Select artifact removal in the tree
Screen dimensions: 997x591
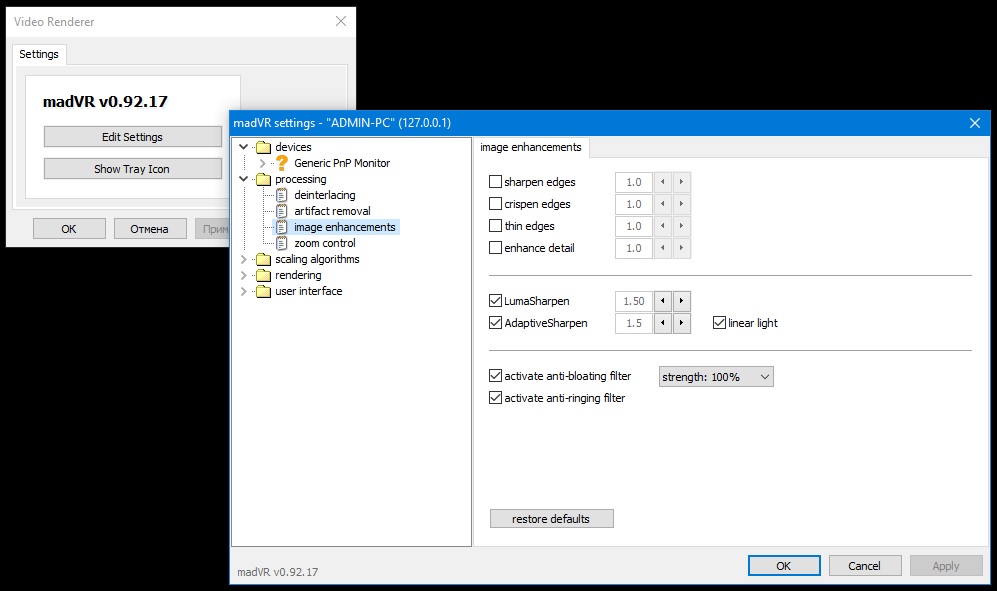pos(332,211)
